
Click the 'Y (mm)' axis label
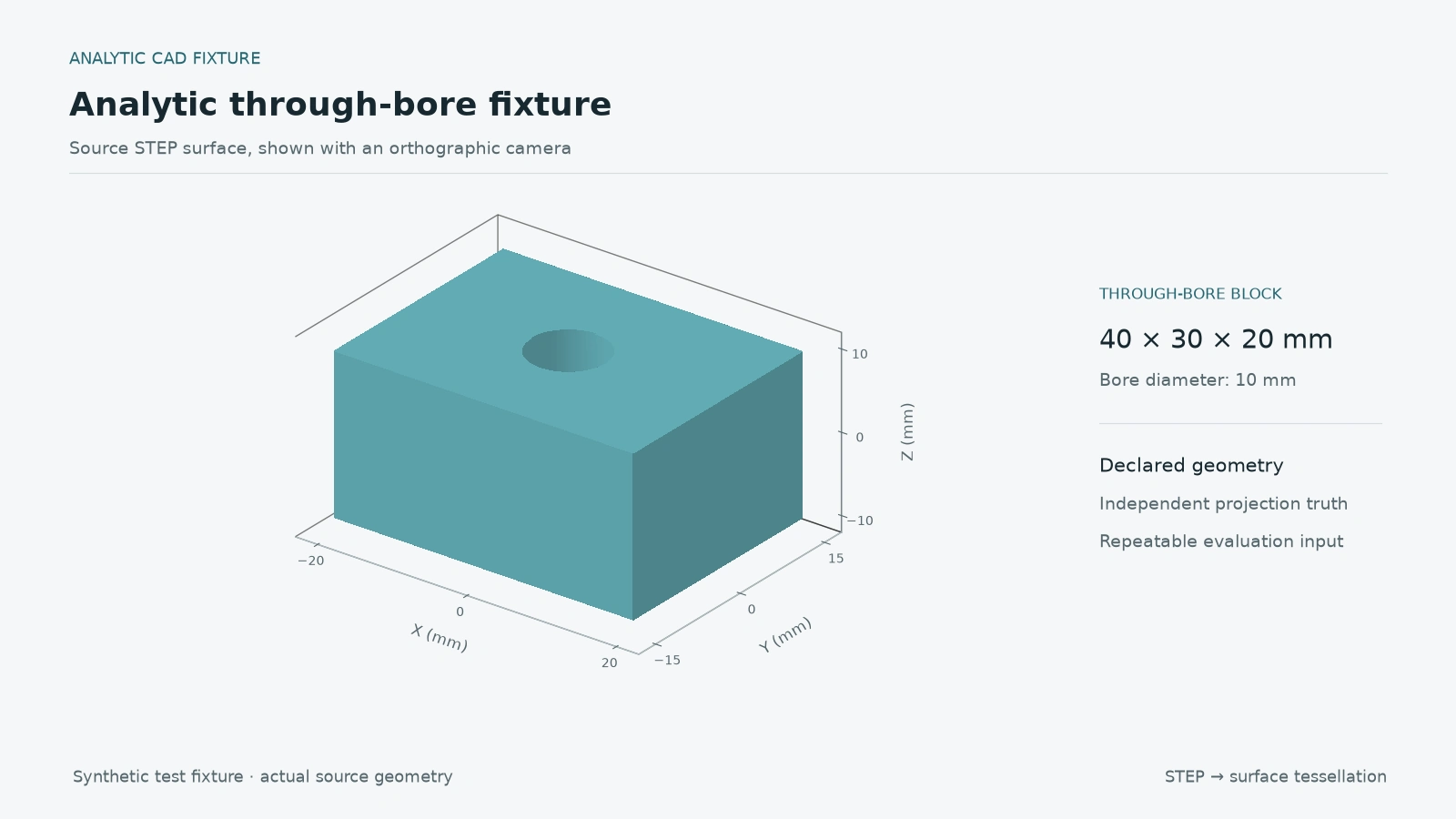(x=785, y=635)
